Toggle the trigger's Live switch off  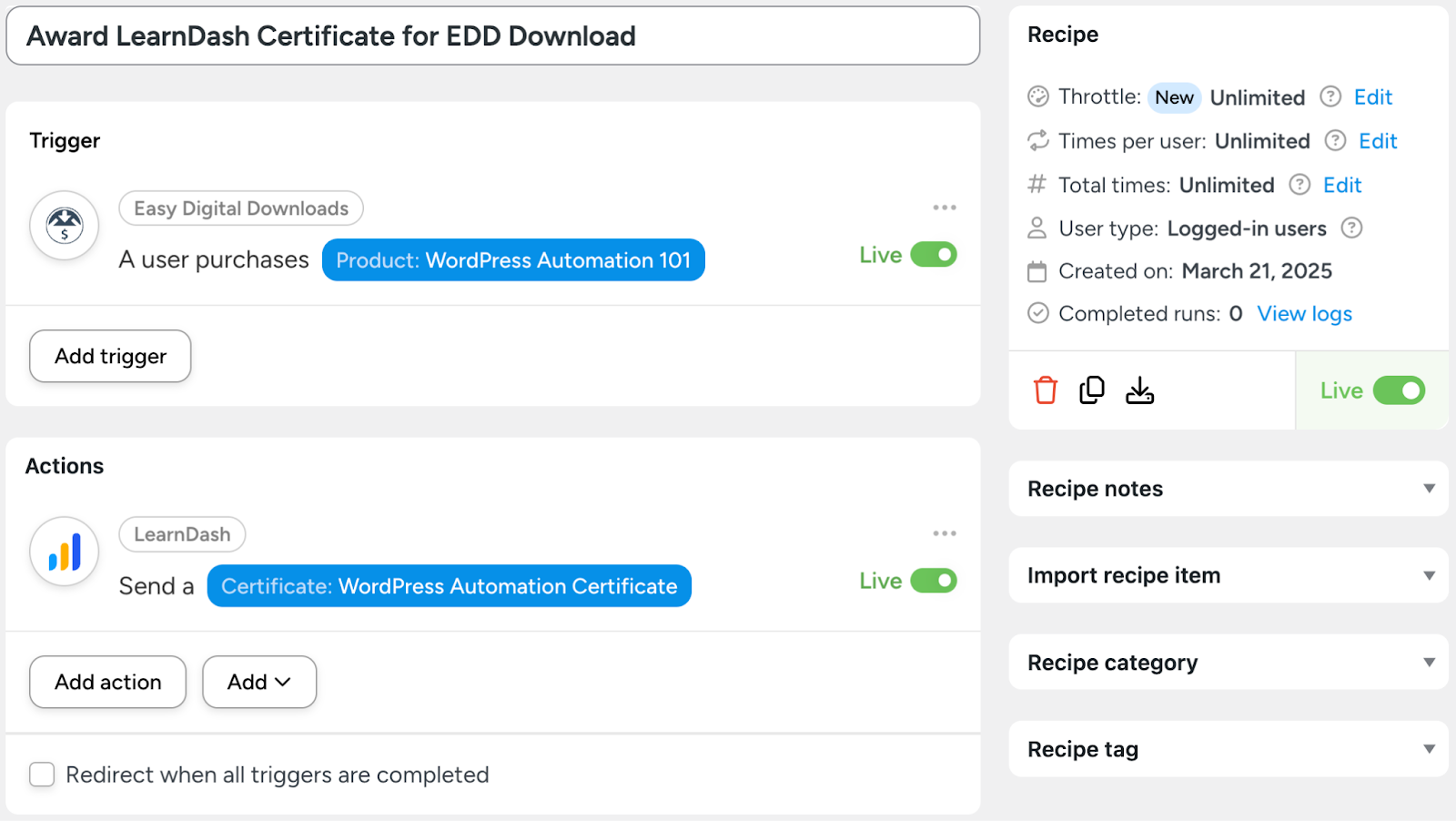934,255
